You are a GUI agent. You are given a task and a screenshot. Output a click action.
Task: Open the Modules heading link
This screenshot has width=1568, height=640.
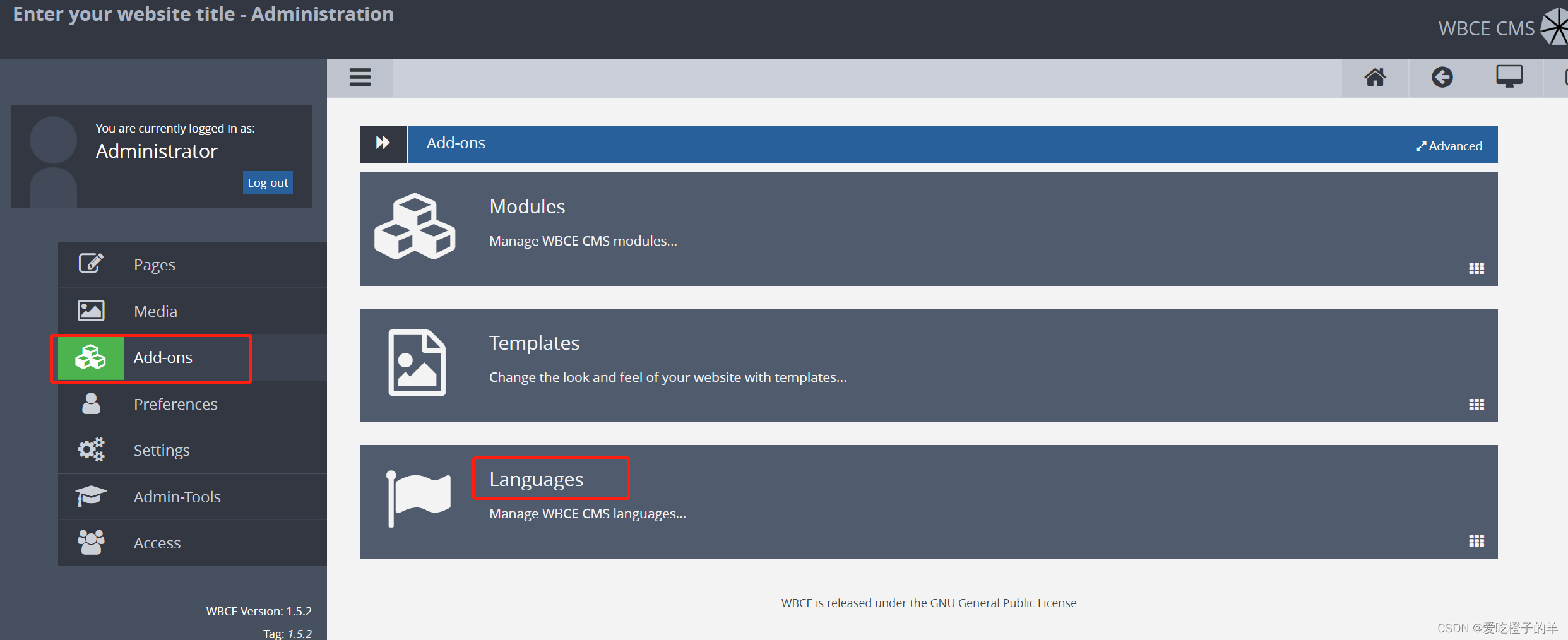pos(527,206)
